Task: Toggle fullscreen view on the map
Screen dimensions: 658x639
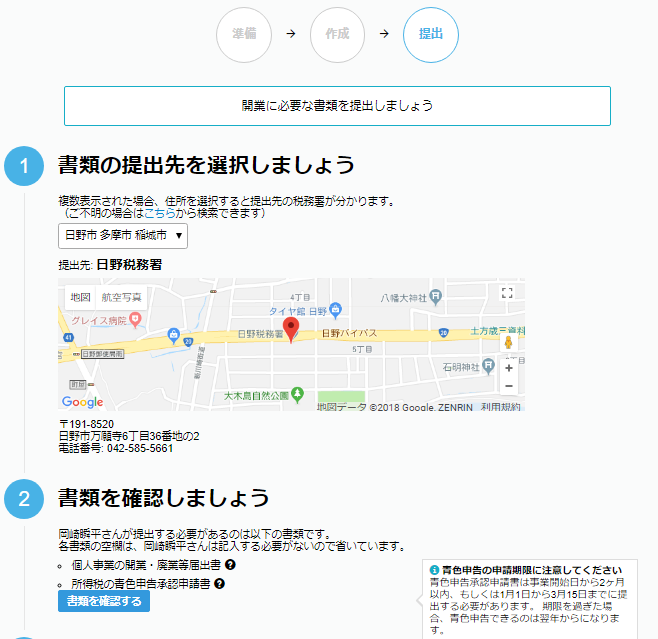Action: 507,293
